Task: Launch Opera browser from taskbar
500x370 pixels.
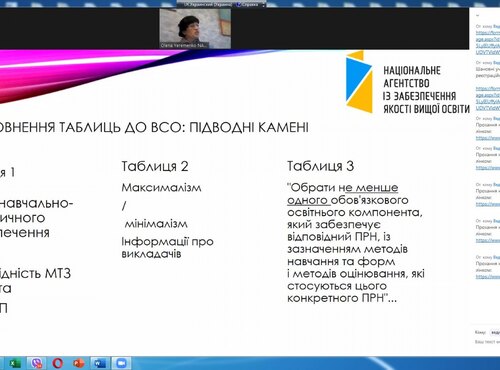Action: [58, 363]
